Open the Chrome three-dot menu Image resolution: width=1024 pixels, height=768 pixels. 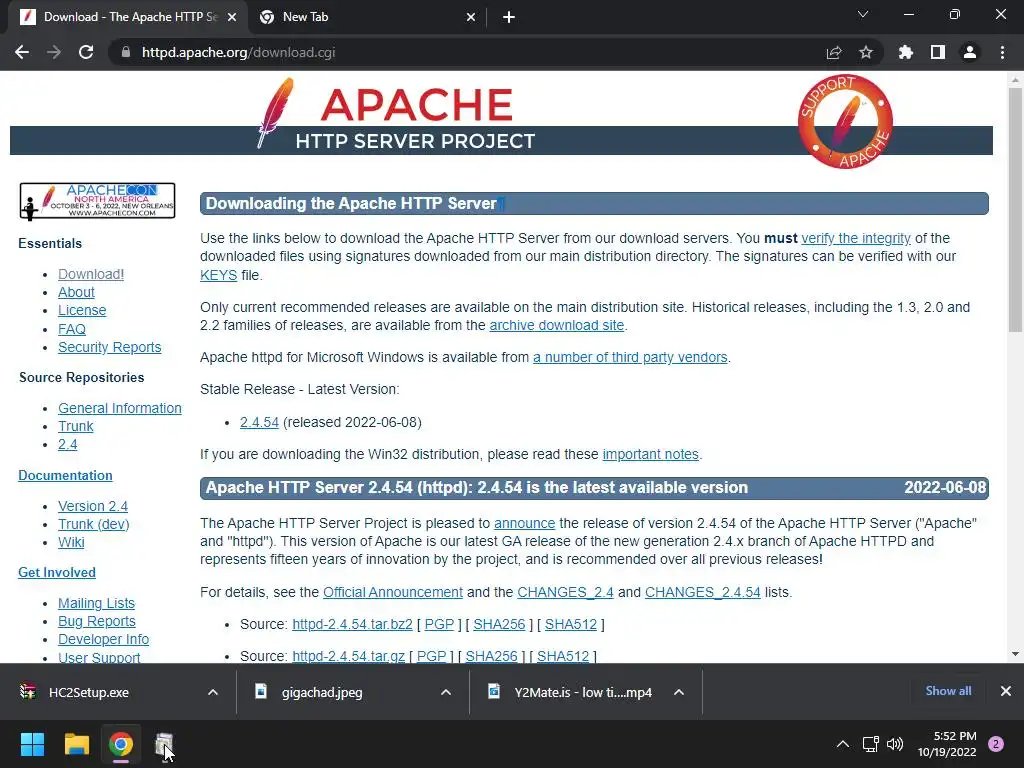click(1002, 52)
